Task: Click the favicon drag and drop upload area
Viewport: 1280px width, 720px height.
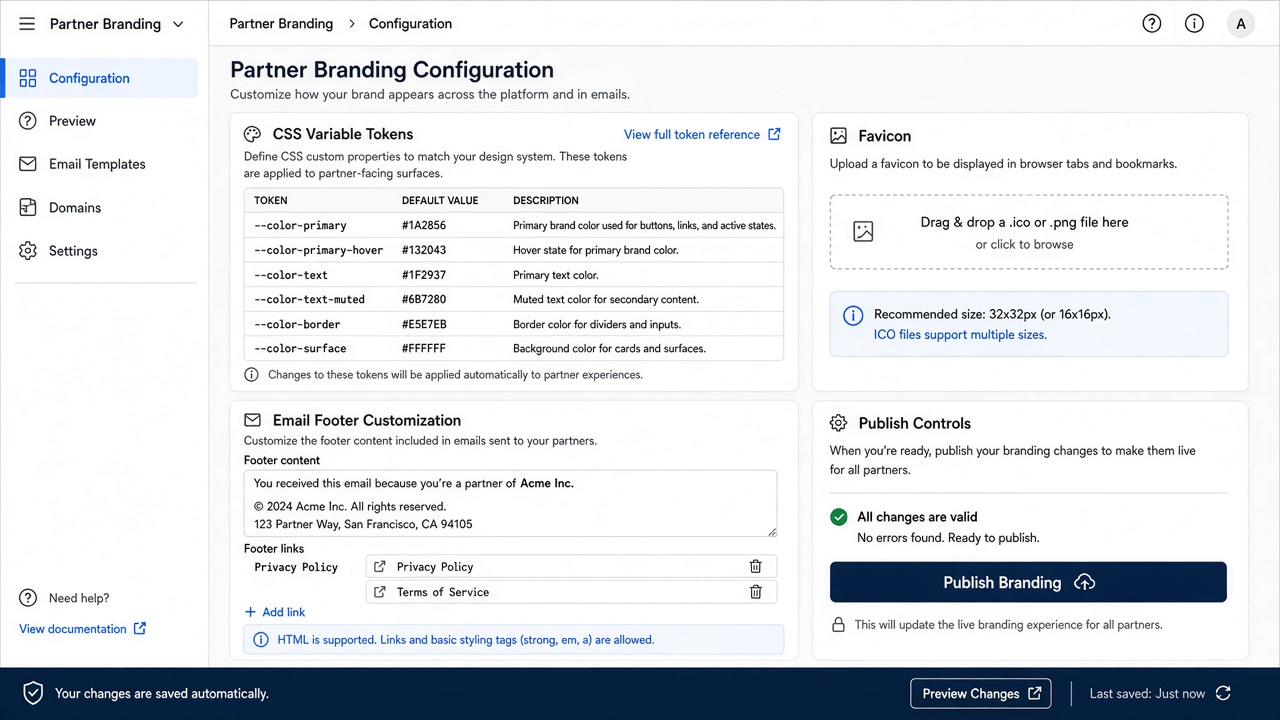Action: (1028, 232)
